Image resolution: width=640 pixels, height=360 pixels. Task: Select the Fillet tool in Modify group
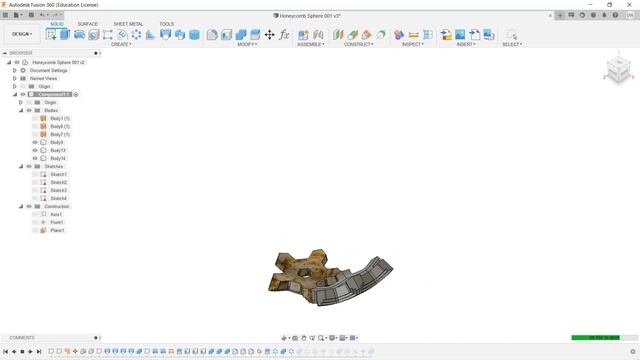(212, 35)
